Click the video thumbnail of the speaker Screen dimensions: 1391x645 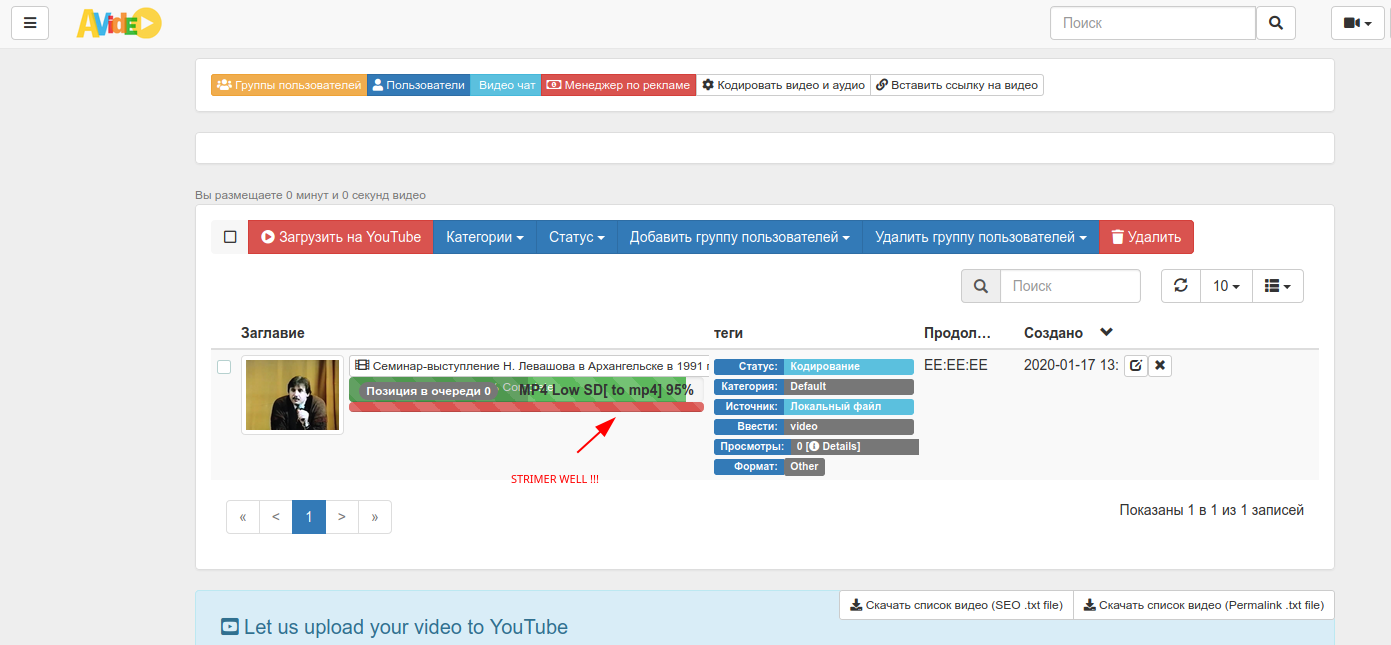(x=291, y=394)
